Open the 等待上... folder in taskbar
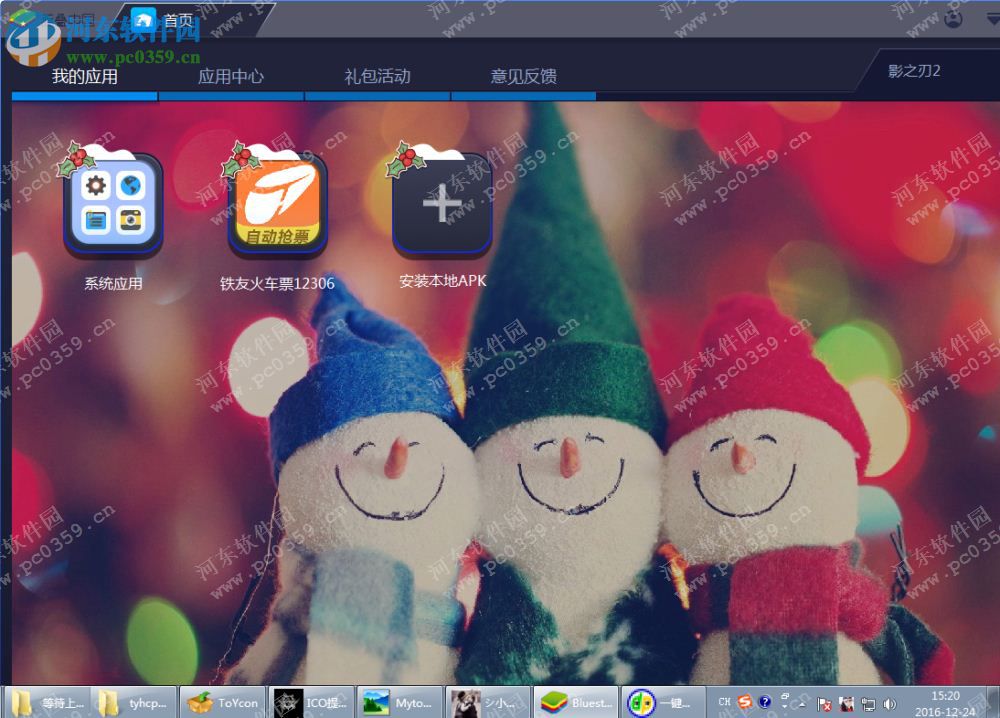Screen dimensions: 1000x718 (48, 703)
